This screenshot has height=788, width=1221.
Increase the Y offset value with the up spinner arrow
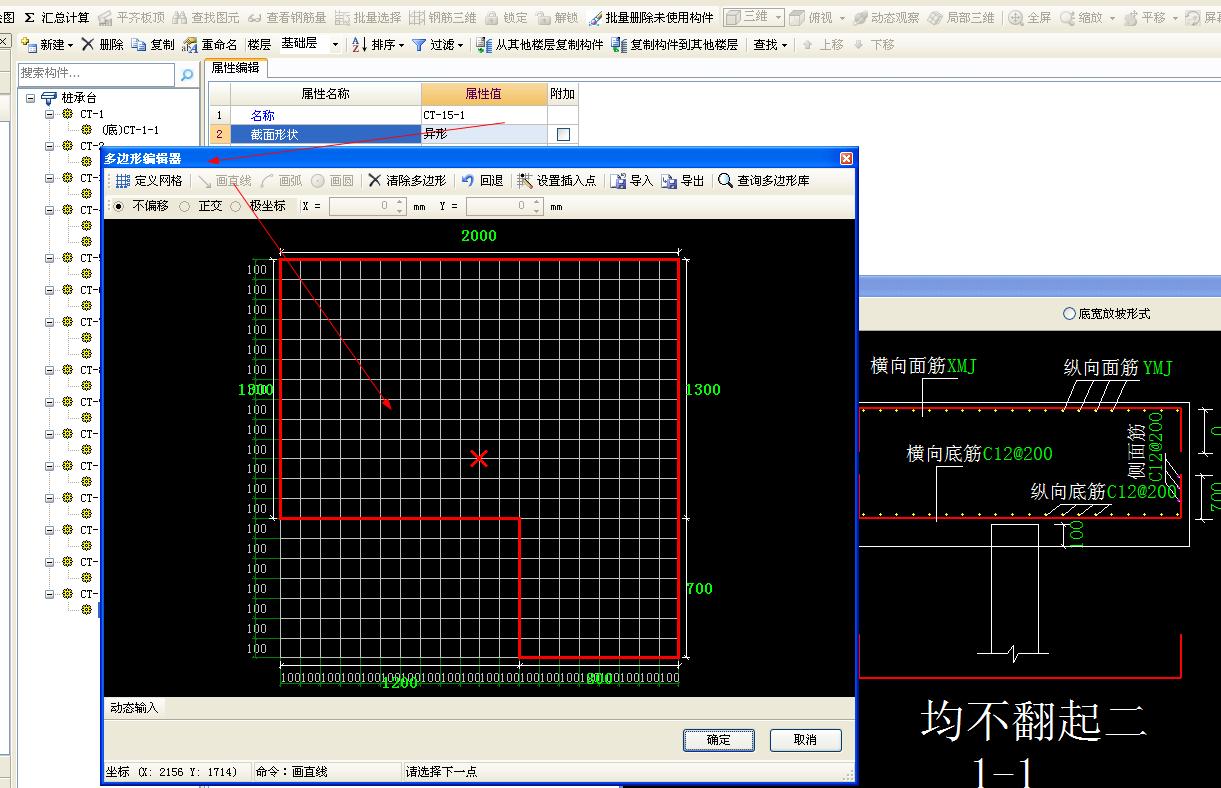pyautogui.click(x=536, y=202)
